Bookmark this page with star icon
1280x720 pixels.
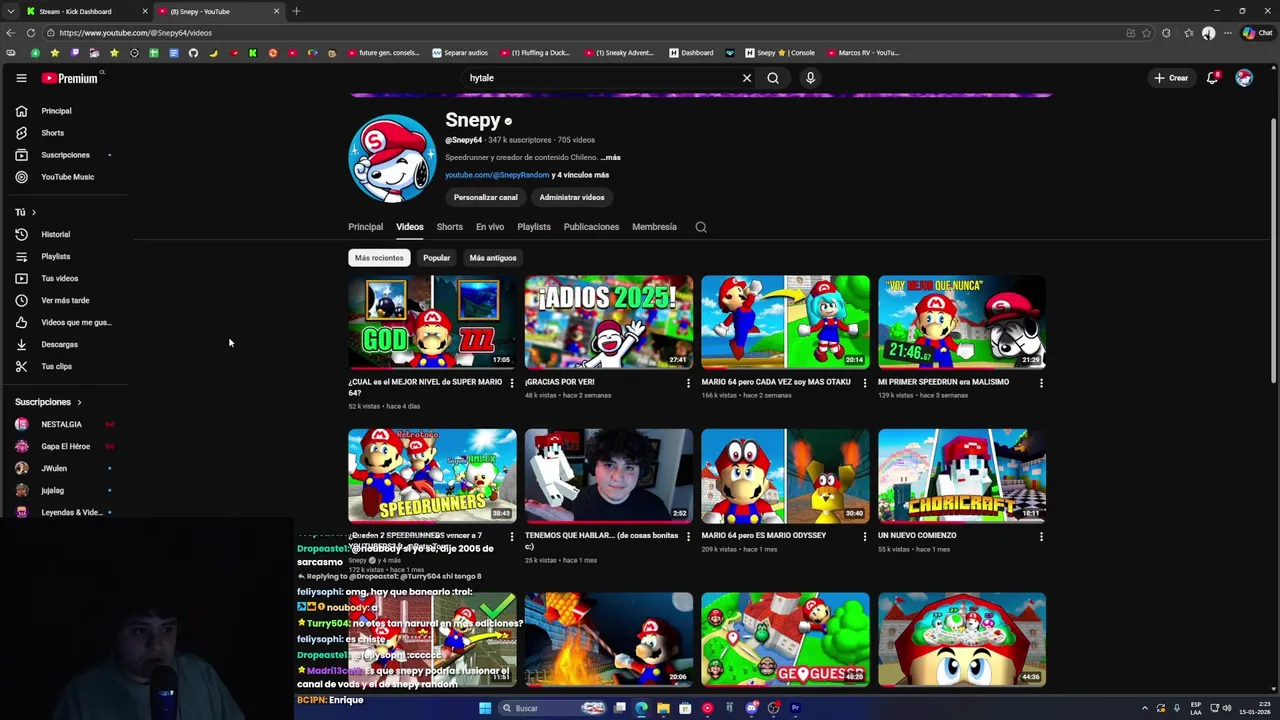(x=1147, y=33)
